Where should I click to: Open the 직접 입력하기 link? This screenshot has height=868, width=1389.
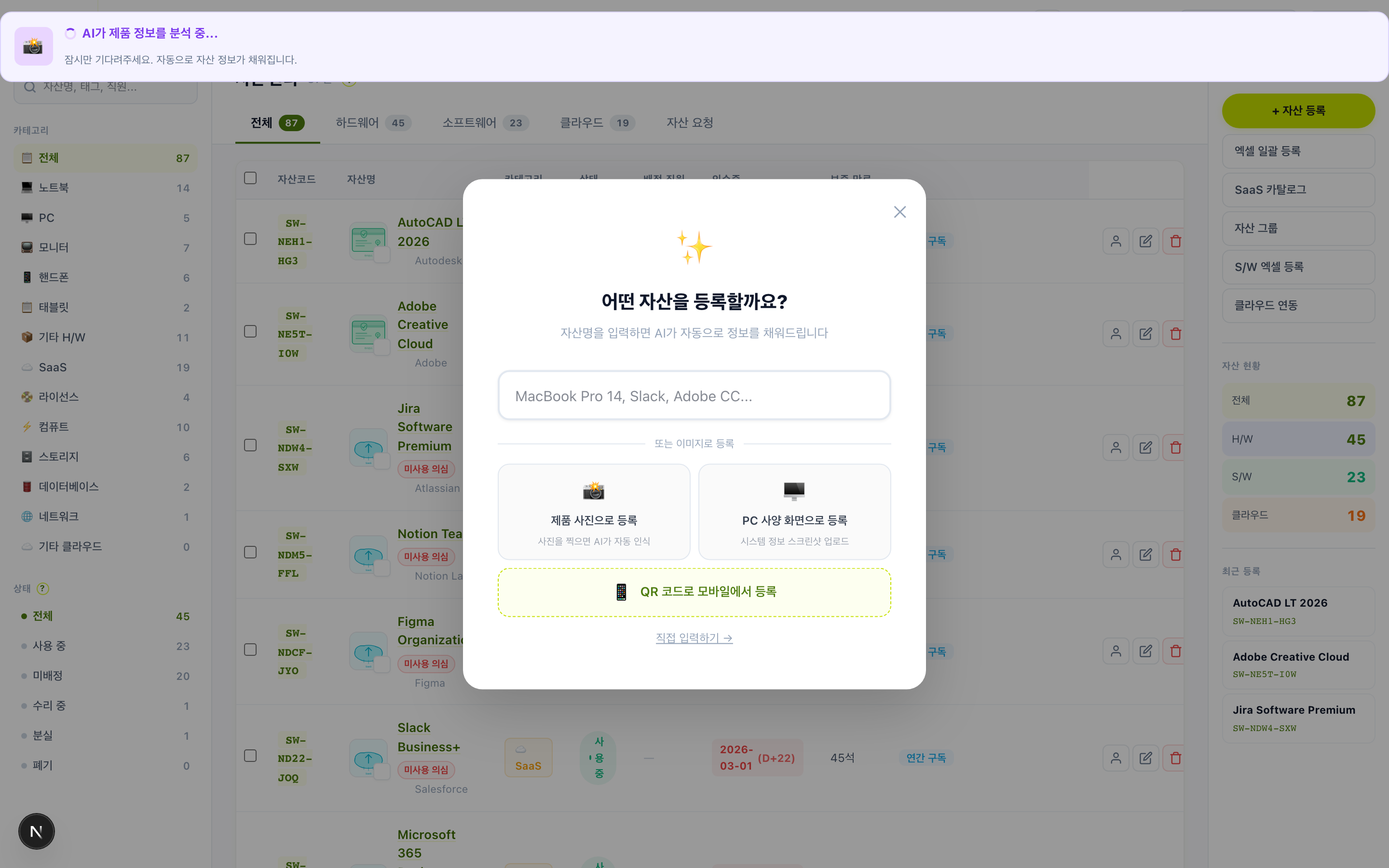(694, 638)
